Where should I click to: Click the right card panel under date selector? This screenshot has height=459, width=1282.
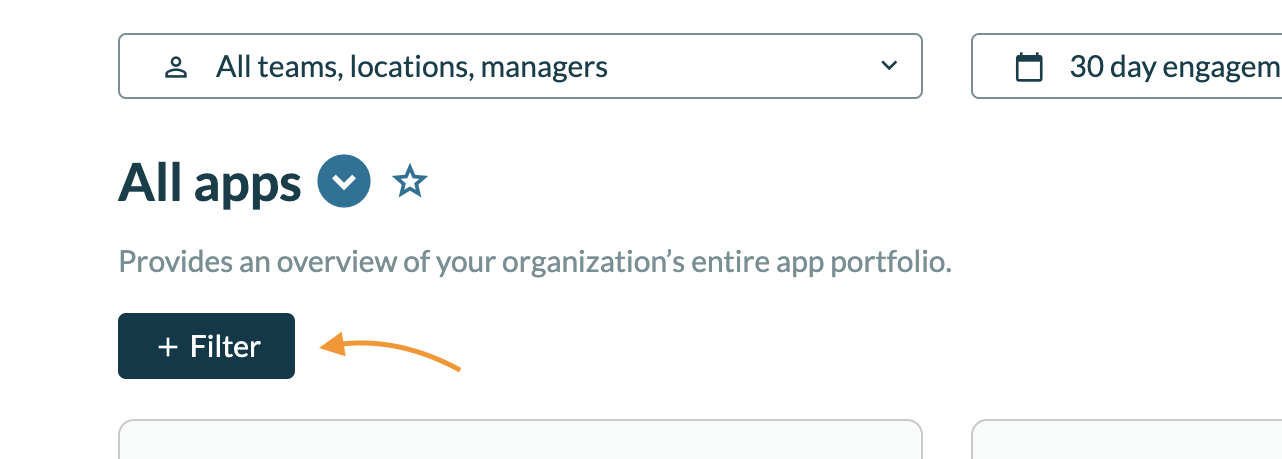1126,440
